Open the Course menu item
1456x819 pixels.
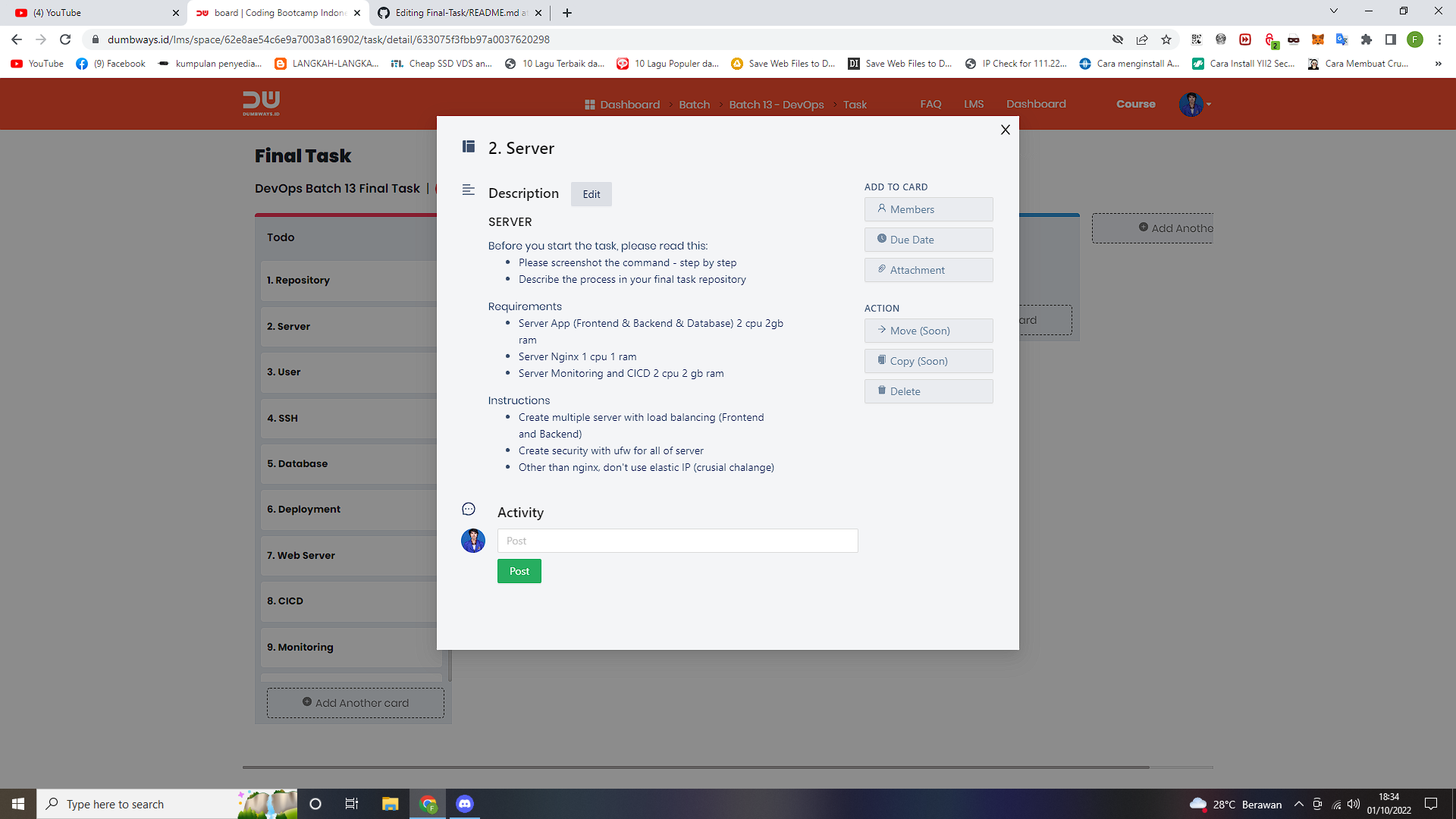coord(1135,104)
